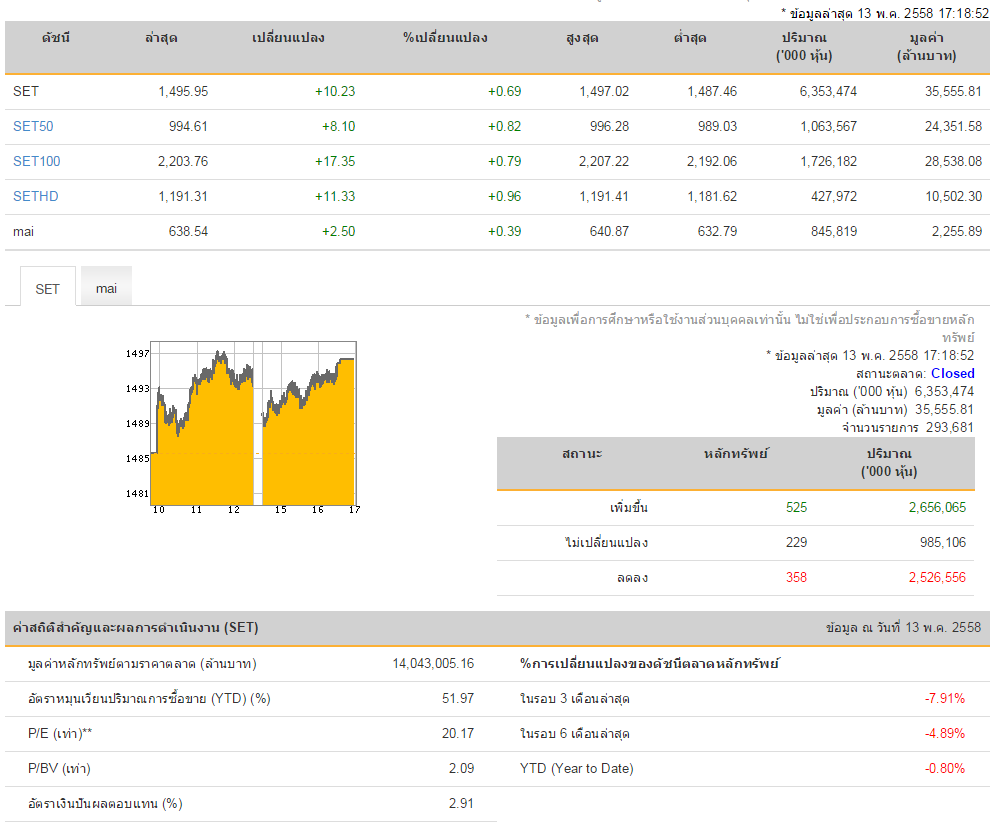Select declining volume 2,526,556
The image size is (991, 825).
[x=937, y=577]
